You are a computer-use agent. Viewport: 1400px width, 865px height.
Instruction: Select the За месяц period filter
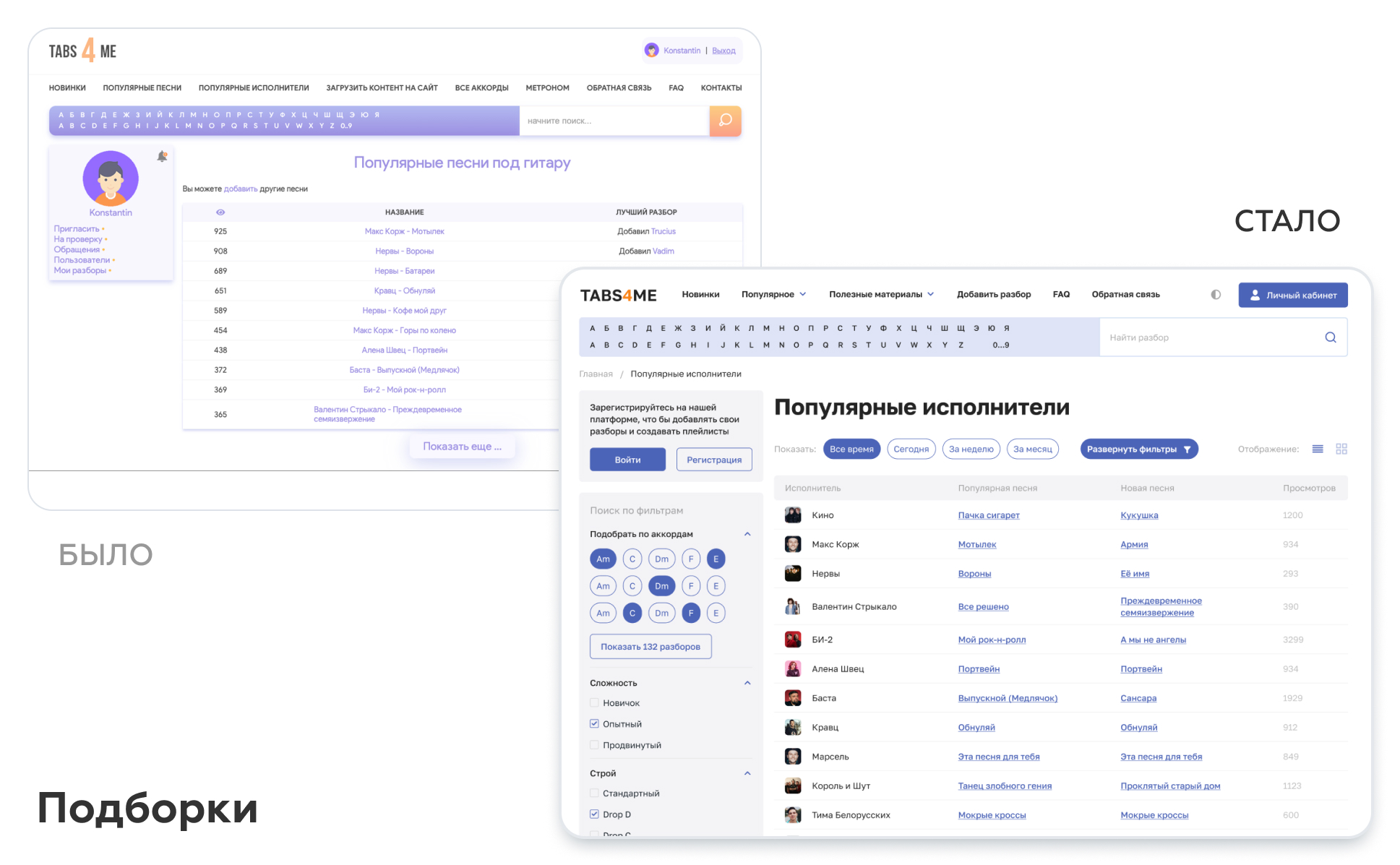coord(1032,449)
